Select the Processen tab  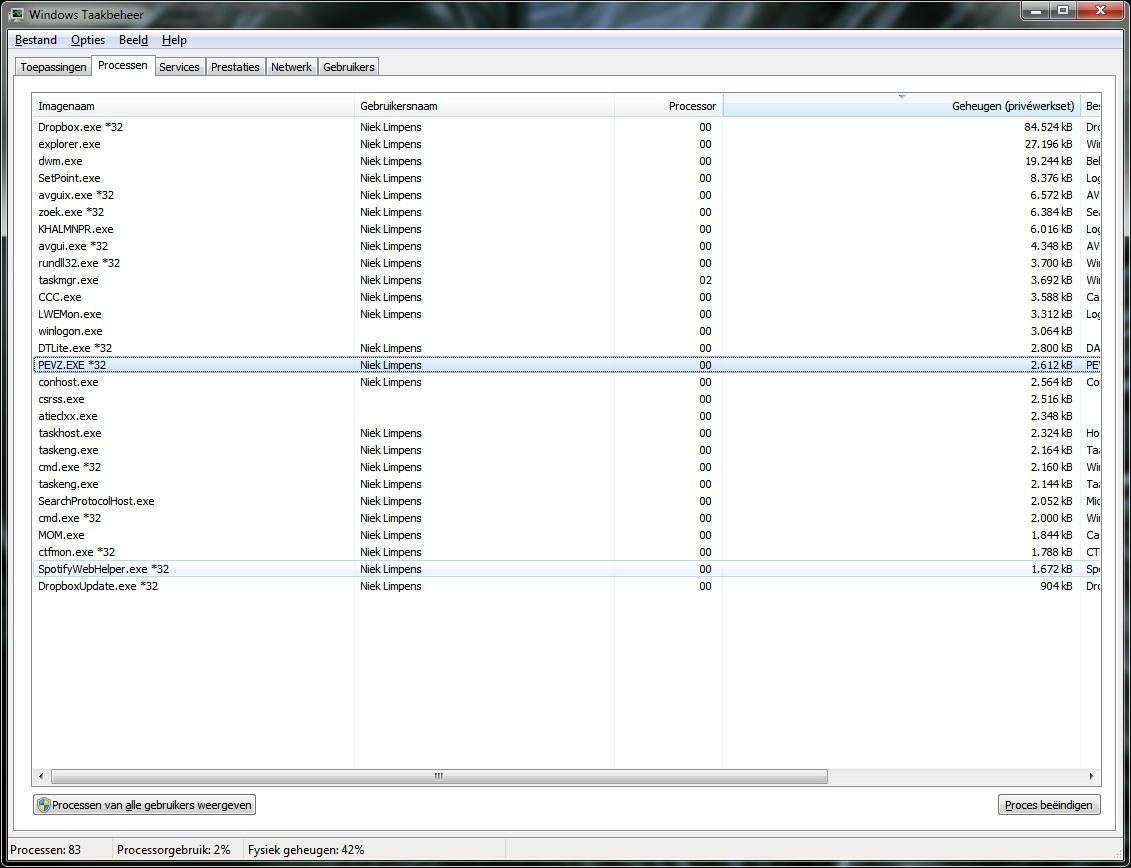coord(123,66)
